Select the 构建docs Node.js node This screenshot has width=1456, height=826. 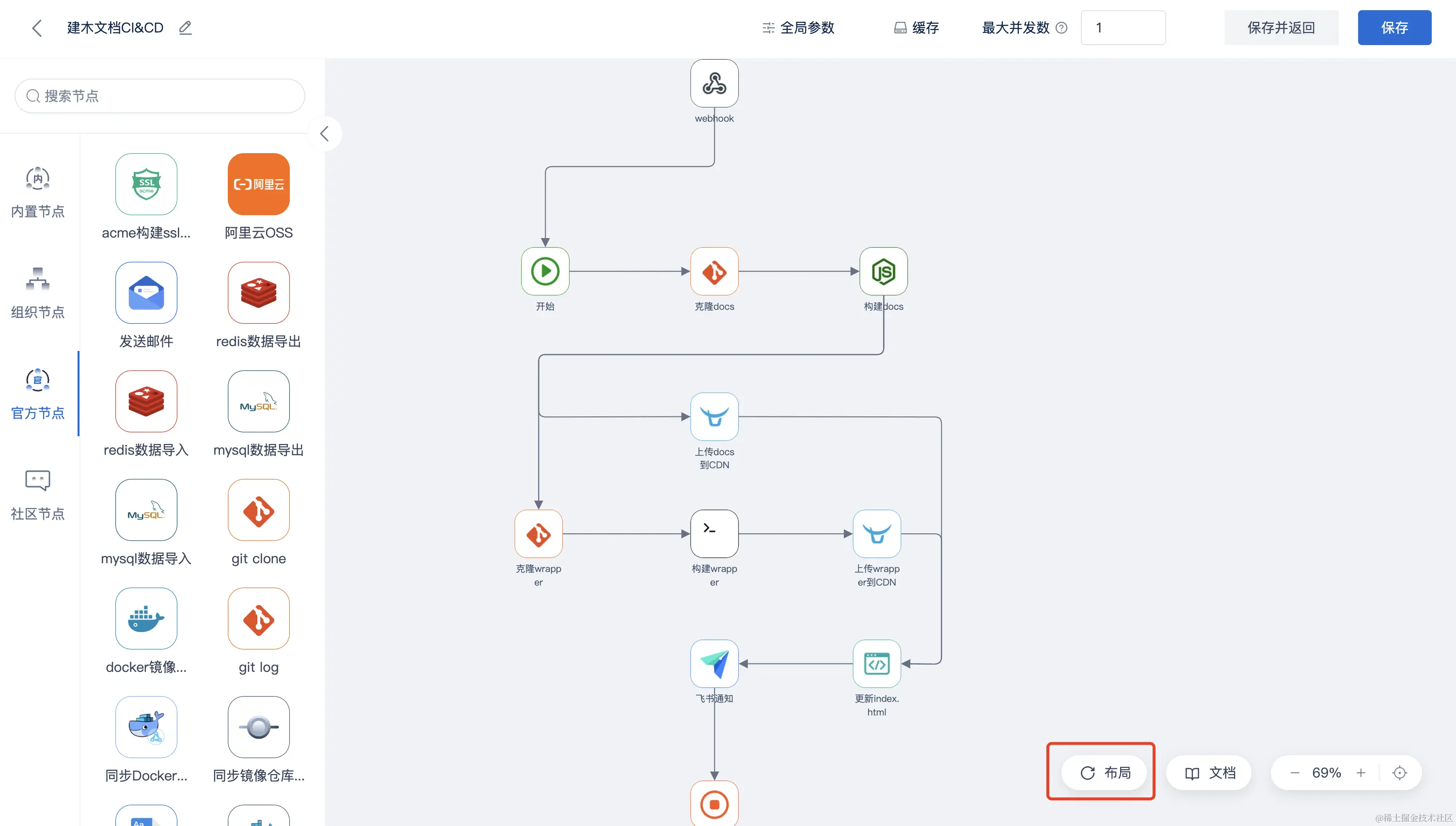(883, 271)
